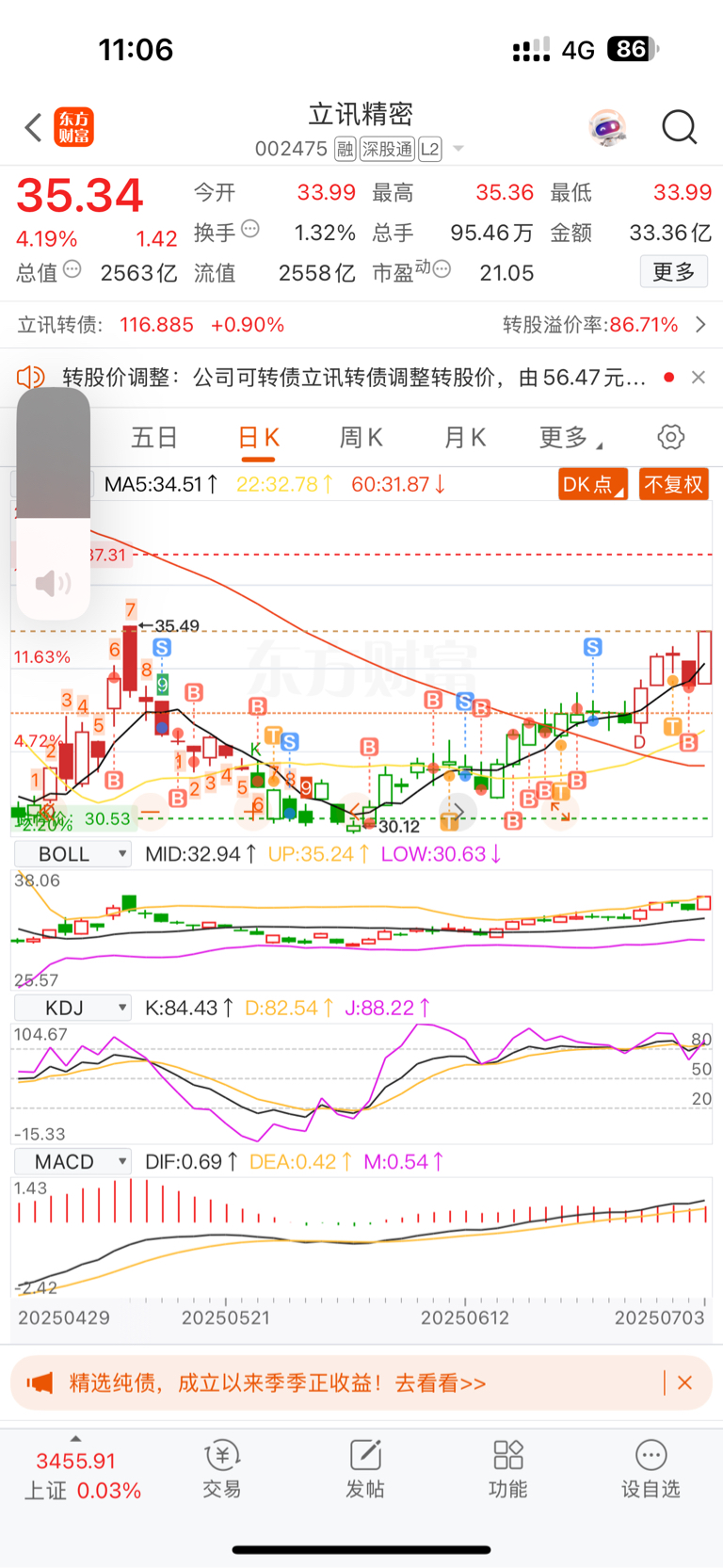Switch to the 五日 chart tab
Image resolution: width=723 pixels, height=1568 pixels.
(x=154, y=438)
